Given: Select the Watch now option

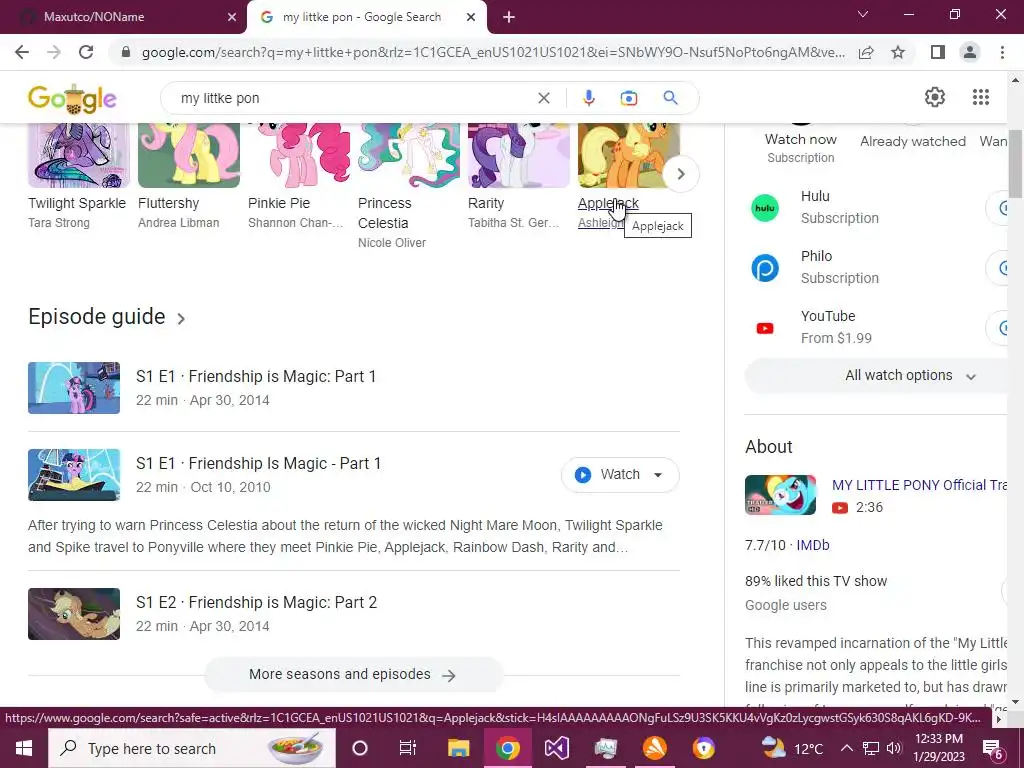Looking at the screenshot, I should pos(801,140).
